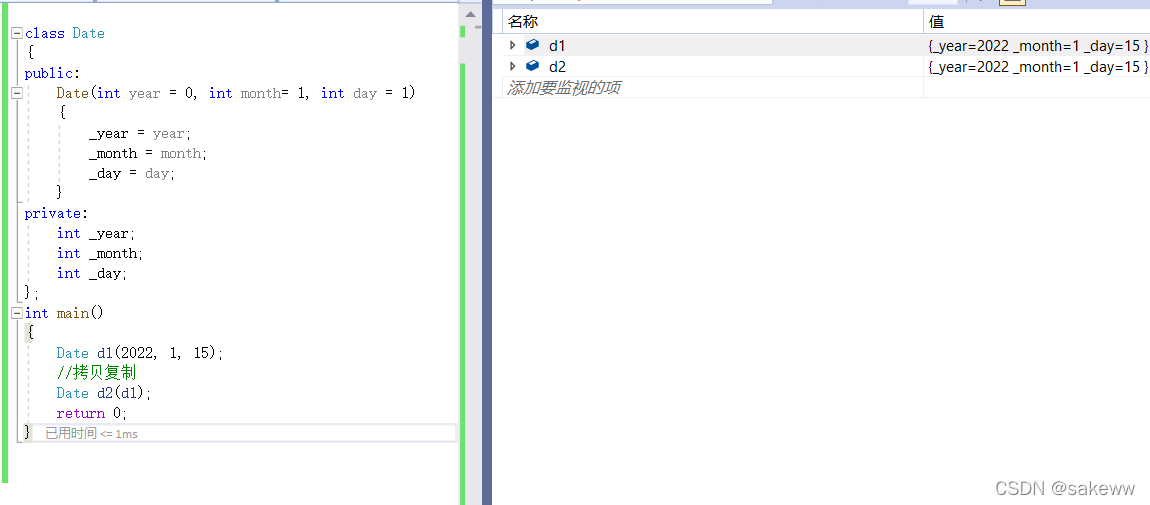1150x505 pixels.
Task: Click the 已用时间 <= 1ms perf tip
Action: (x=91, y=433)
